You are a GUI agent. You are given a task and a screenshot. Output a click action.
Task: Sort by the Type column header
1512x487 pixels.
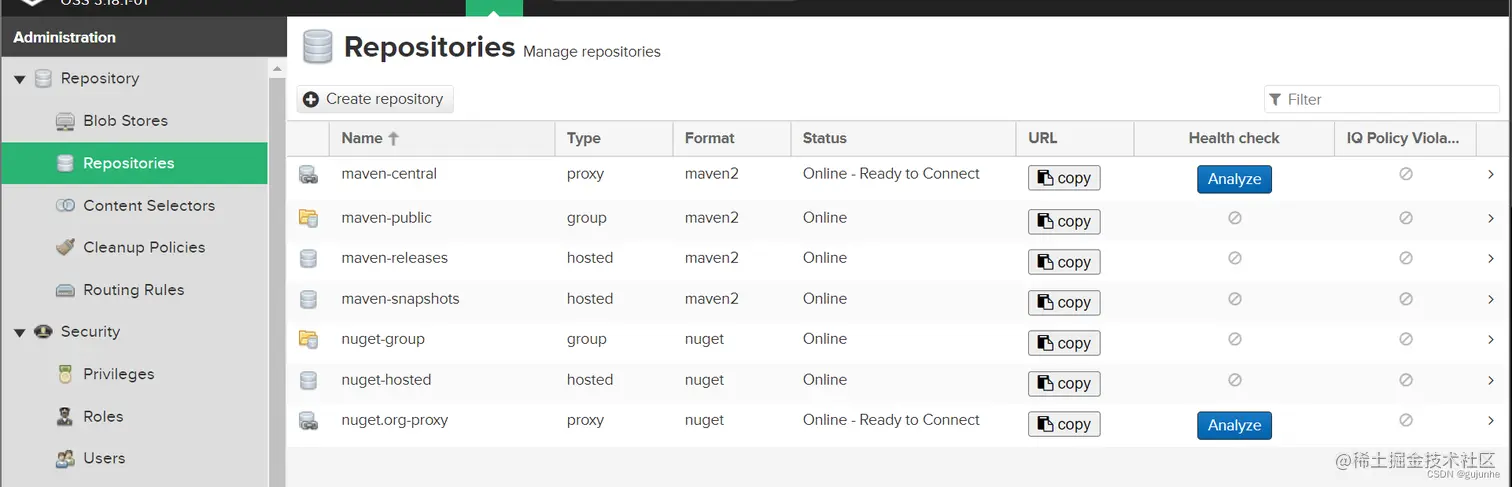pos(614,138)
